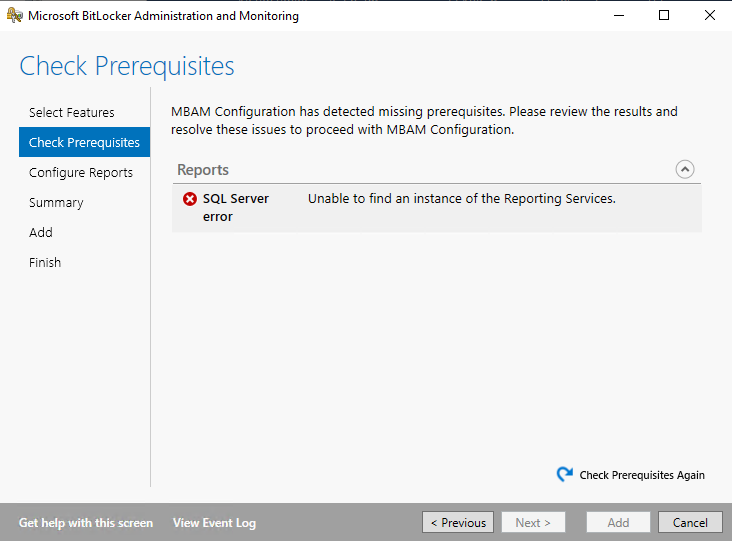732x541 pixels.
Task: Open Get help with this screen link
Action: pos(86,523)
